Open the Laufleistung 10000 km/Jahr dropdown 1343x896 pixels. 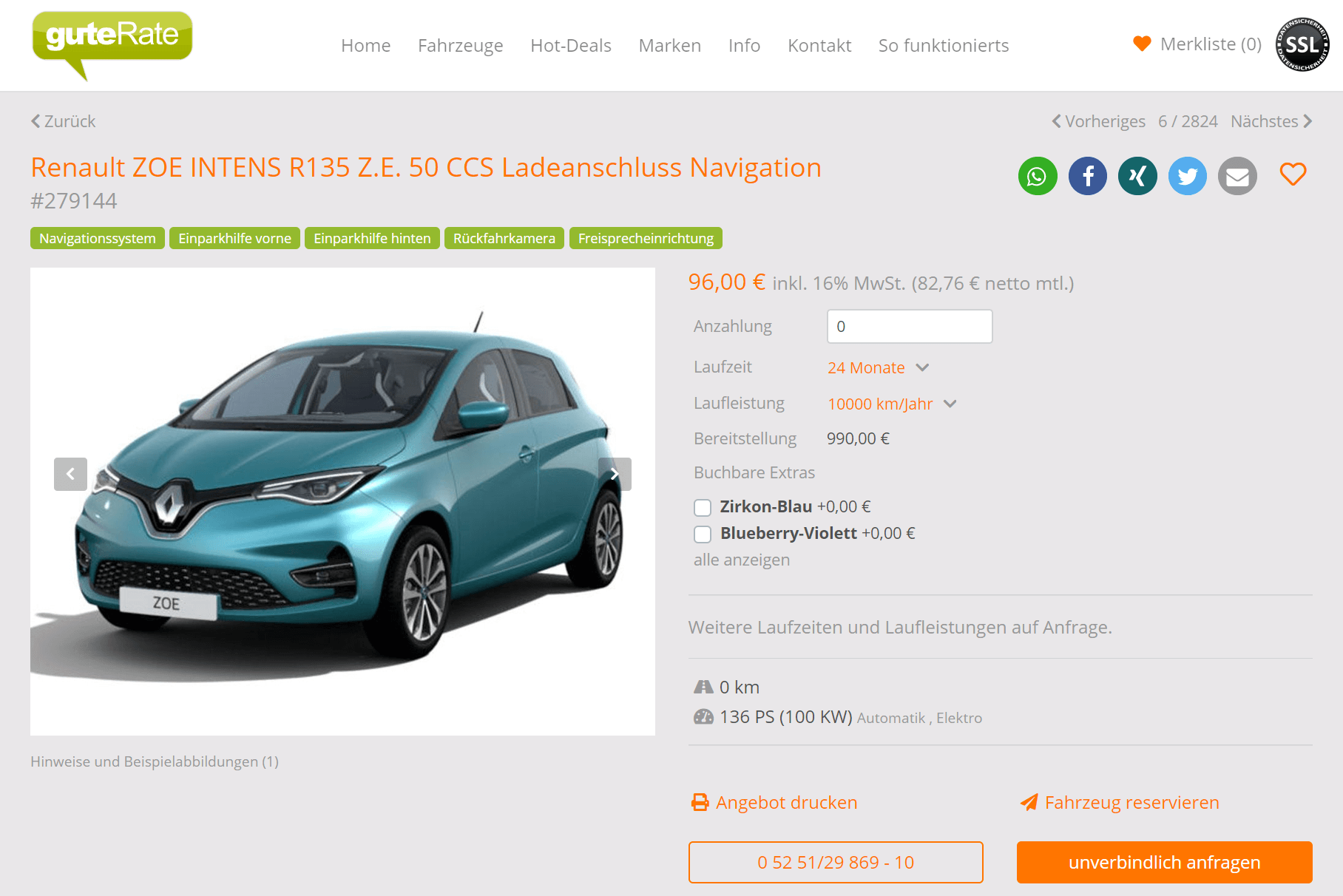click(x=892, y=404)
